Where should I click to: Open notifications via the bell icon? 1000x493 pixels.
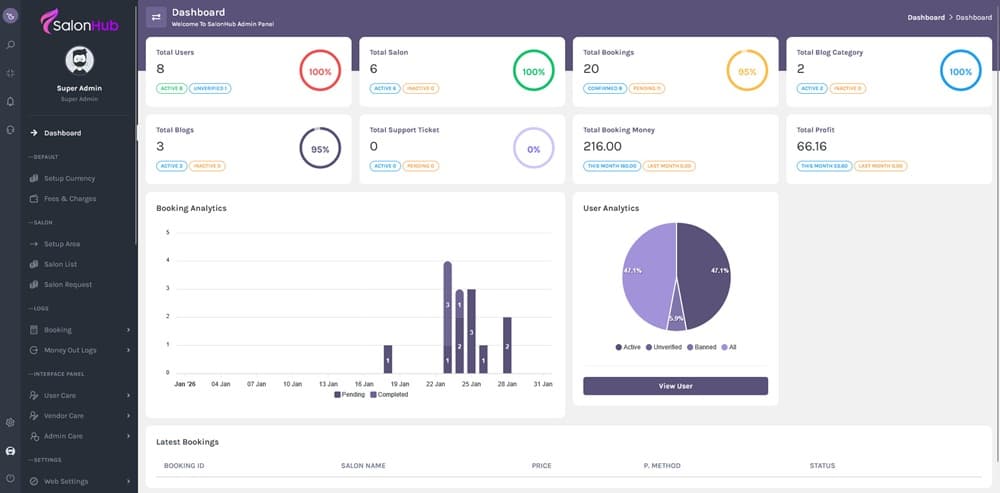point(10,101)
